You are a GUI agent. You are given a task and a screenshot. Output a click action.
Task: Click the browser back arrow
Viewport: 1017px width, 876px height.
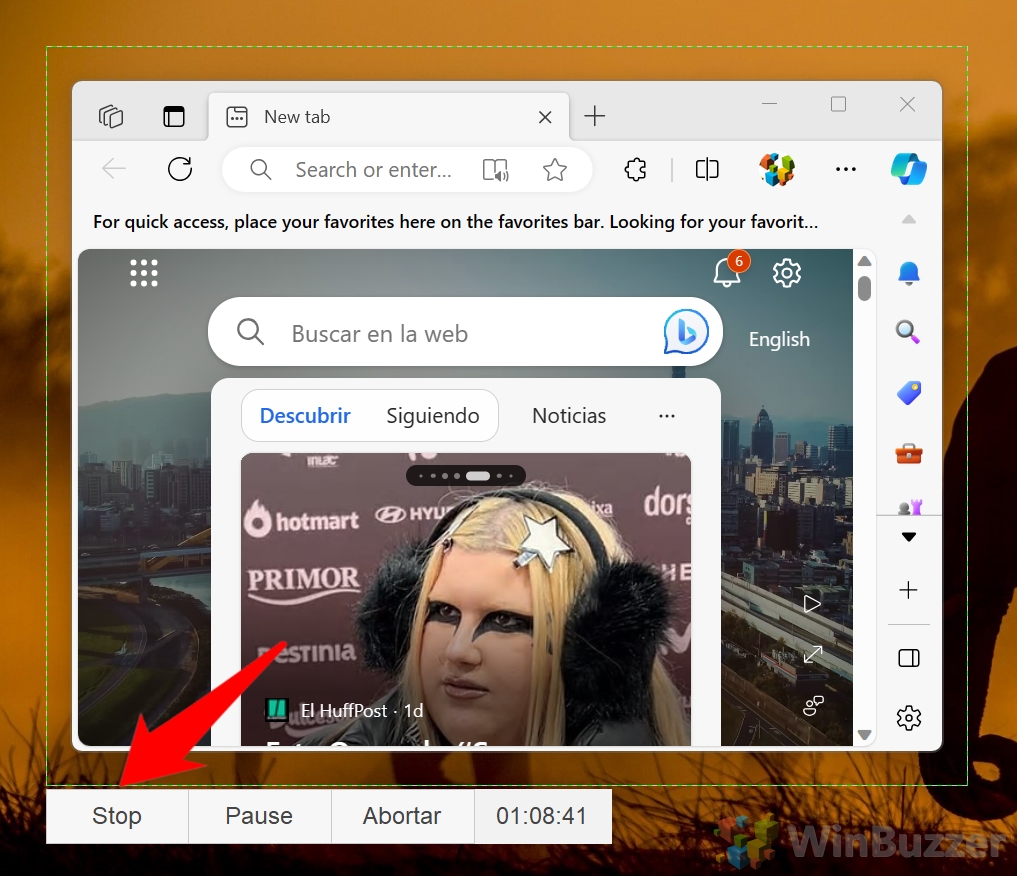(114, 169)
